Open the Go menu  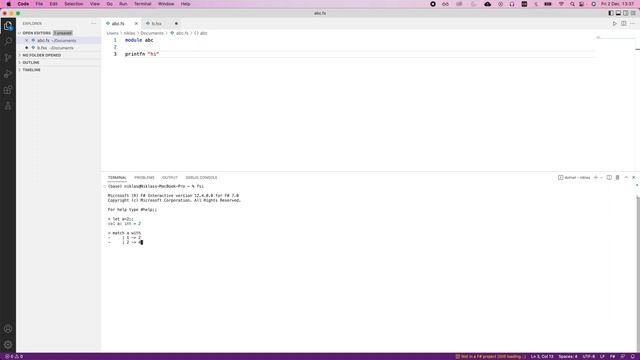[109, 4]
